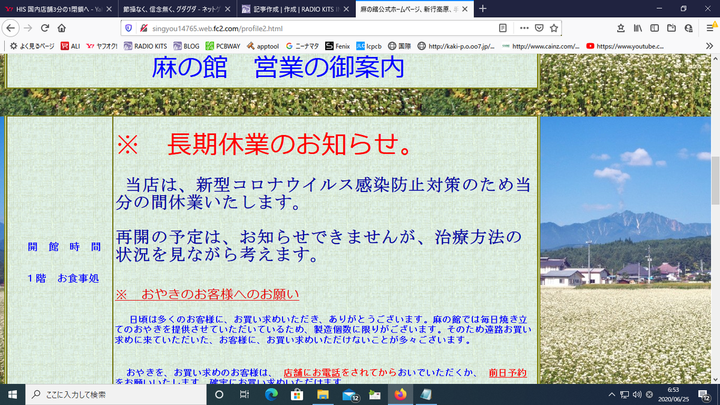Click the 長期休業のお知らせ heading text
Image resolution: width=720 pixels, height=405 pixels.
click(x=289, y=144)
